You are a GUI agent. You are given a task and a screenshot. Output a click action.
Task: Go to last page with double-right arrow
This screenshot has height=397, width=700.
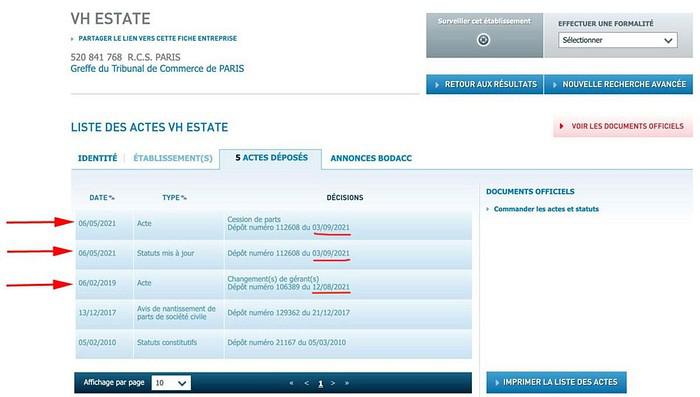[347, 383]
